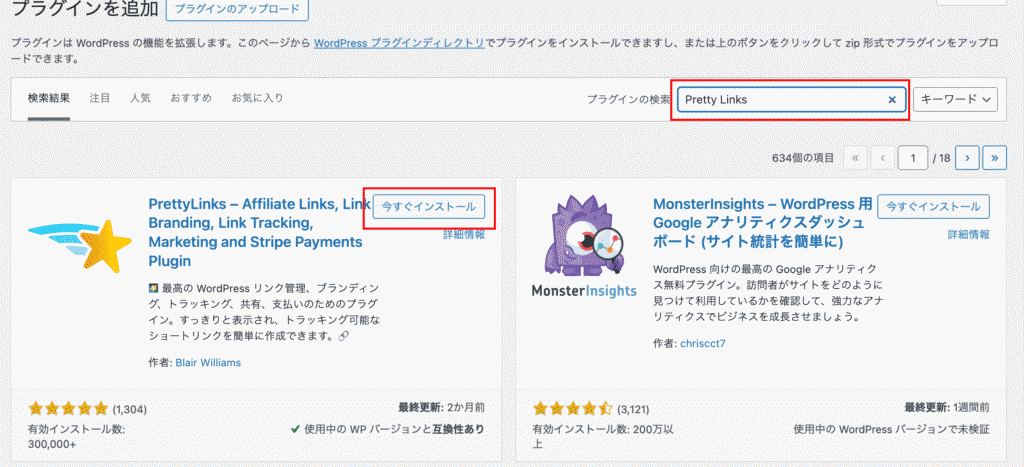This screenshot has height=467, width=1024.
Task: Open the キーワード search type dropdown
Action: [955, 100]
